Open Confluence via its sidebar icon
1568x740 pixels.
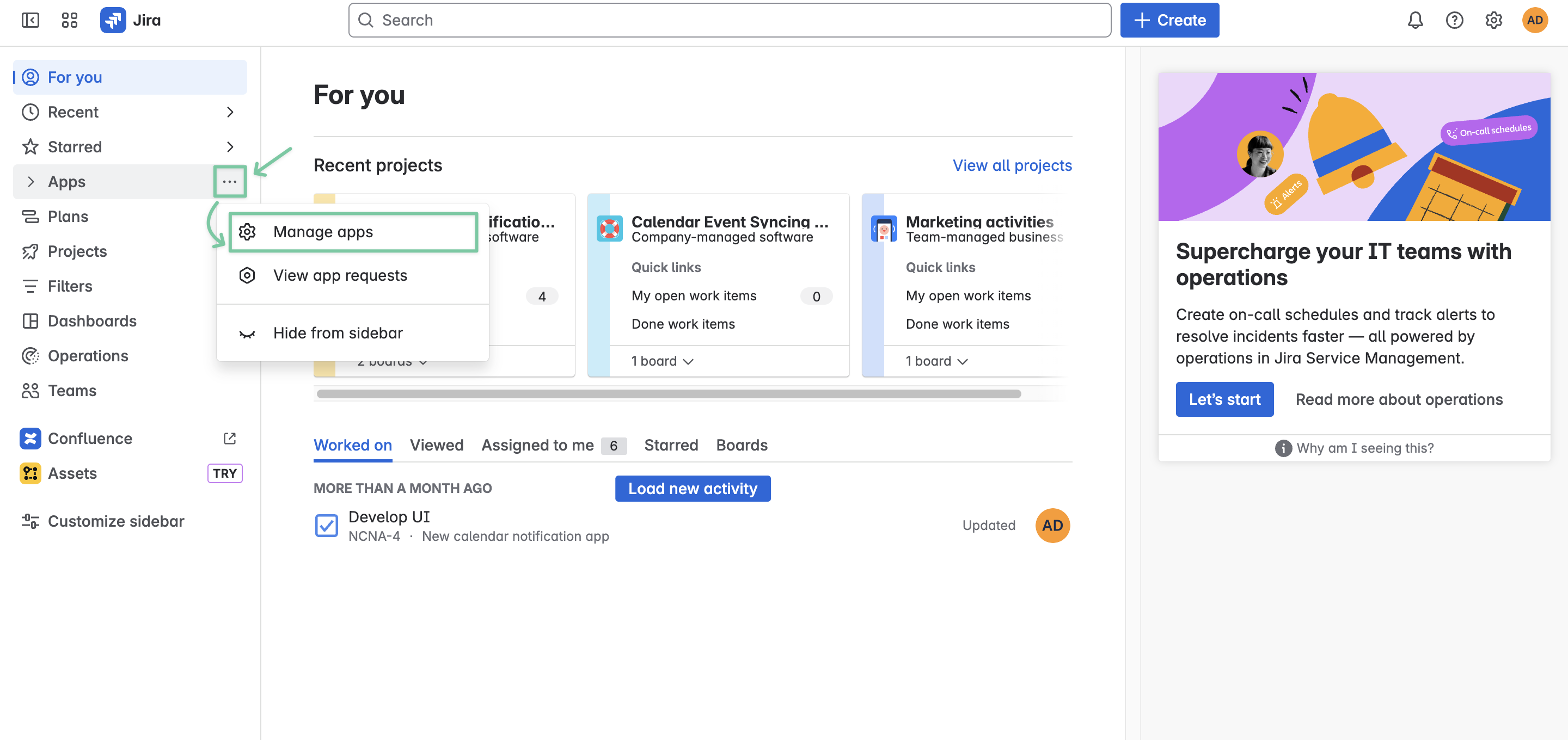pyautogui.click(x=30, y=438)
